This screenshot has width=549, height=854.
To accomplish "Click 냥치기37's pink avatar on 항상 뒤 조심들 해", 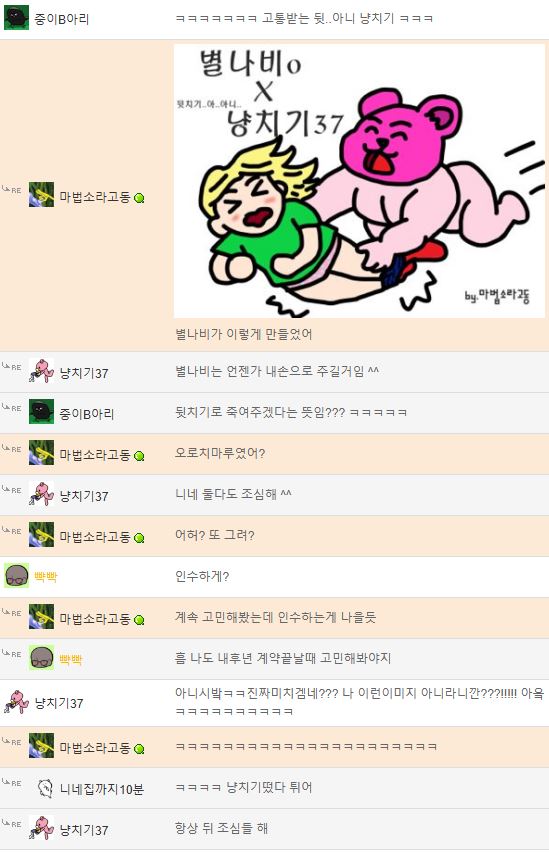I will pyautogui.click(x=41, y=828).
